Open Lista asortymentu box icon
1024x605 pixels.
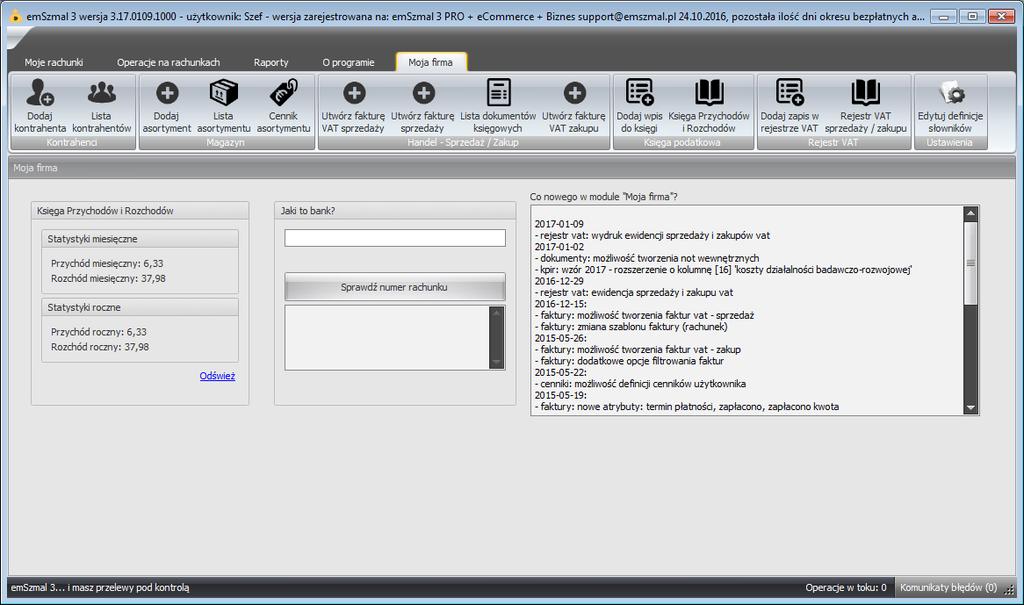[223, 93]
